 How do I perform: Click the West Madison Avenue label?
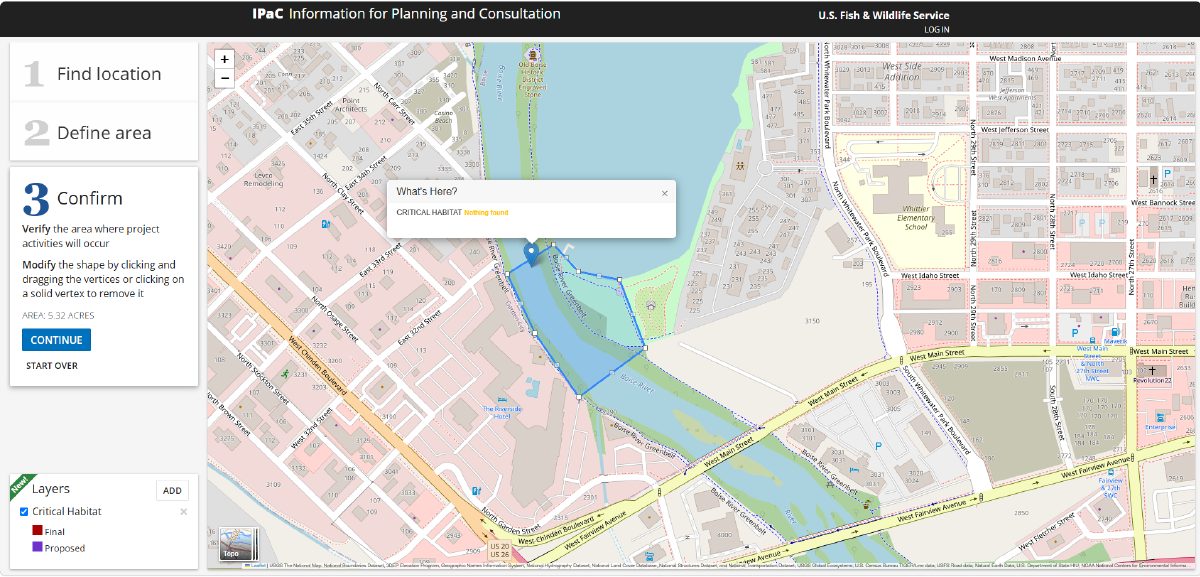[1024, 59]
